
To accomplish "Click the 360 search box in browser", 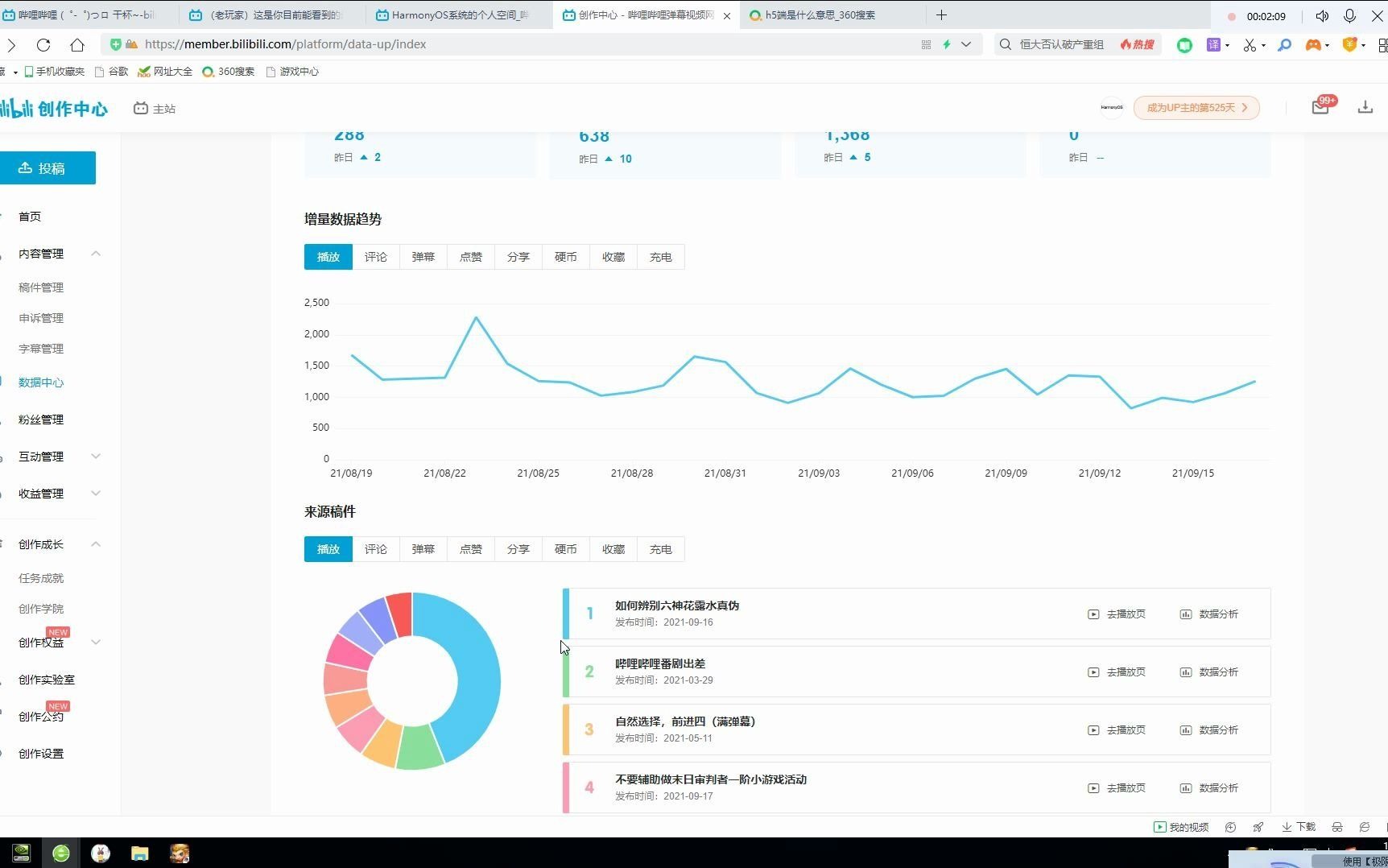I will 1061,44.
